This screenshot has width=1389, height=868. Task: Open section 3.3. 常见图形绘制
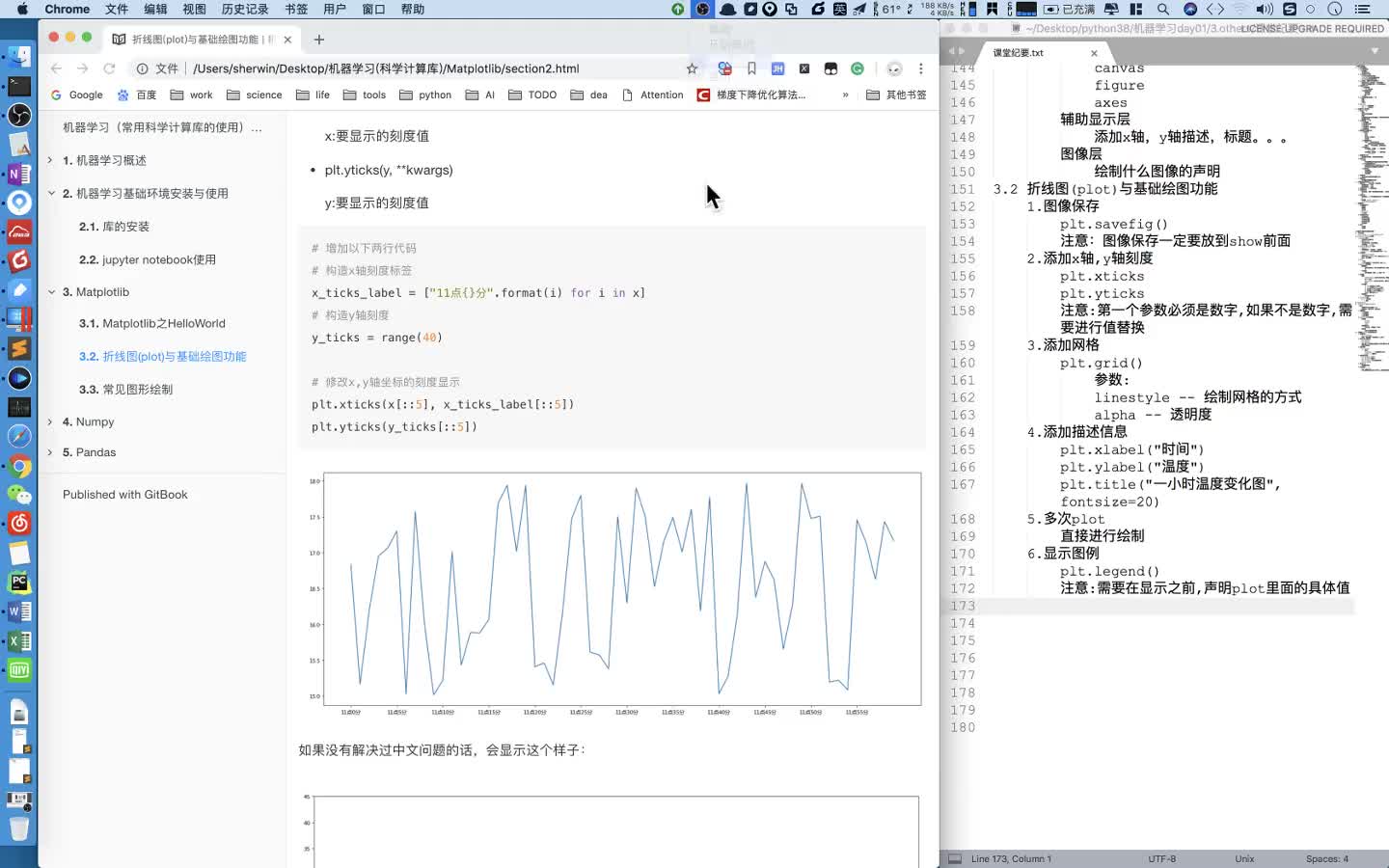pyautogui.click(x=125, y=389)
